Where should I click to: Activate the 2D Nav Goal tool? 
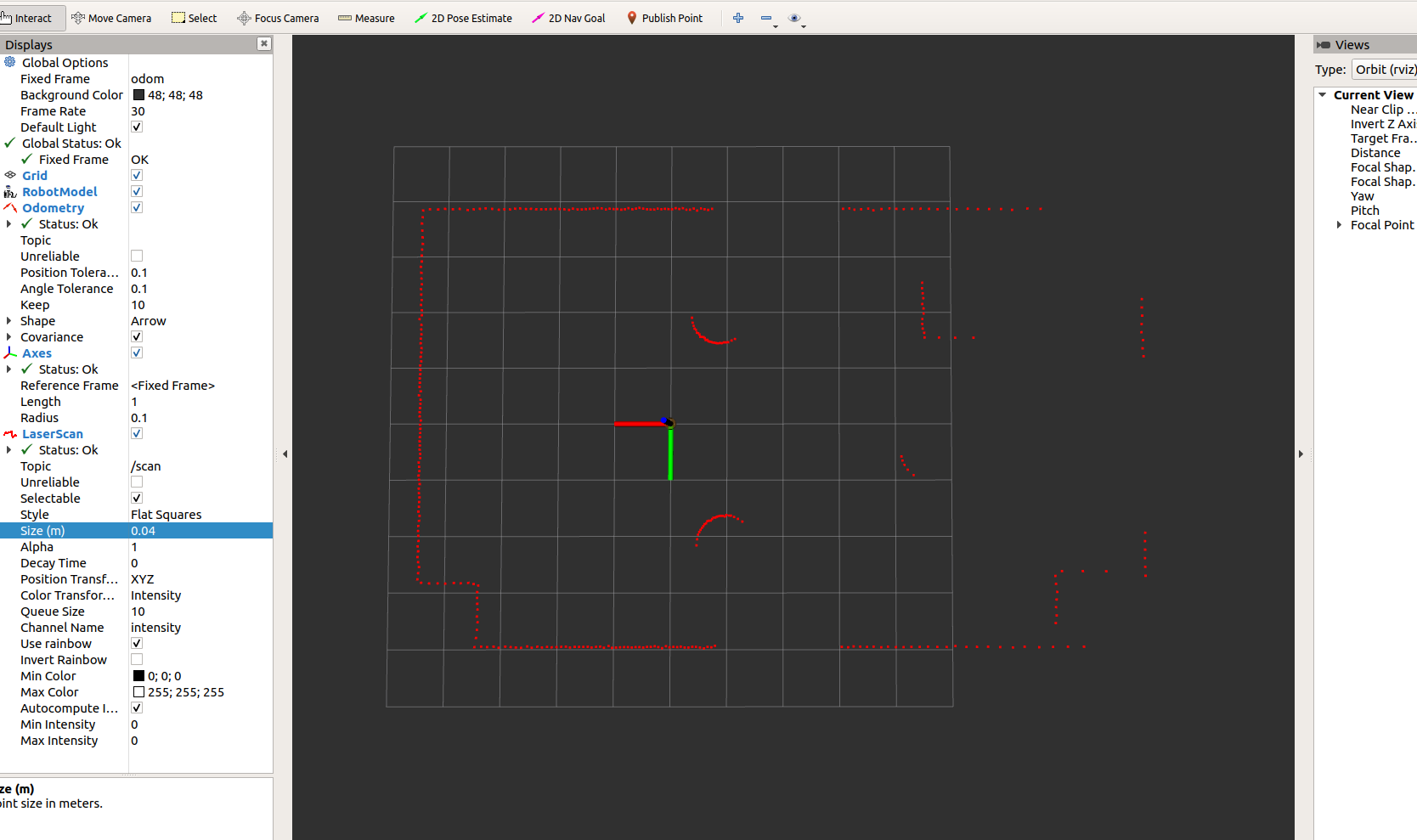tap(568, 17)
